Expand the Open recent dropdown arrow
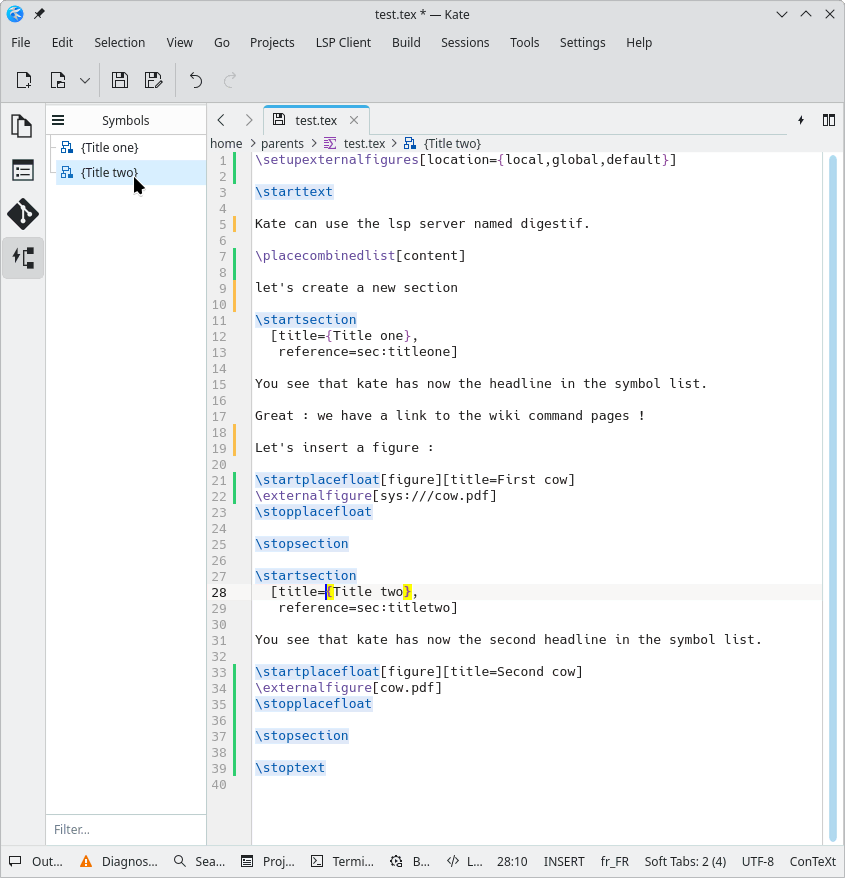845x878 pixels. (x=85, y=81)
